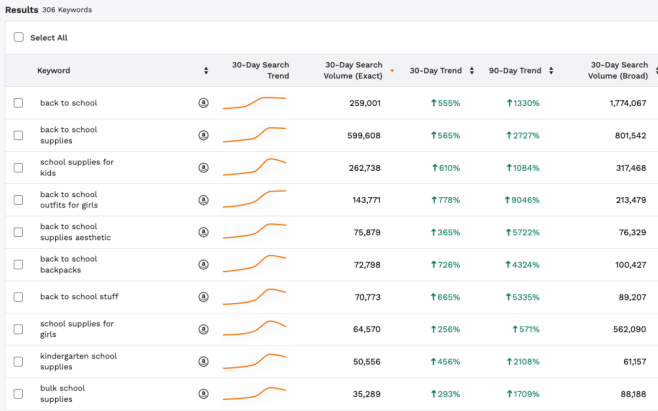
Task: Open Amazon icon for 'bulk school supplies'
Action: tap(204, 393)
